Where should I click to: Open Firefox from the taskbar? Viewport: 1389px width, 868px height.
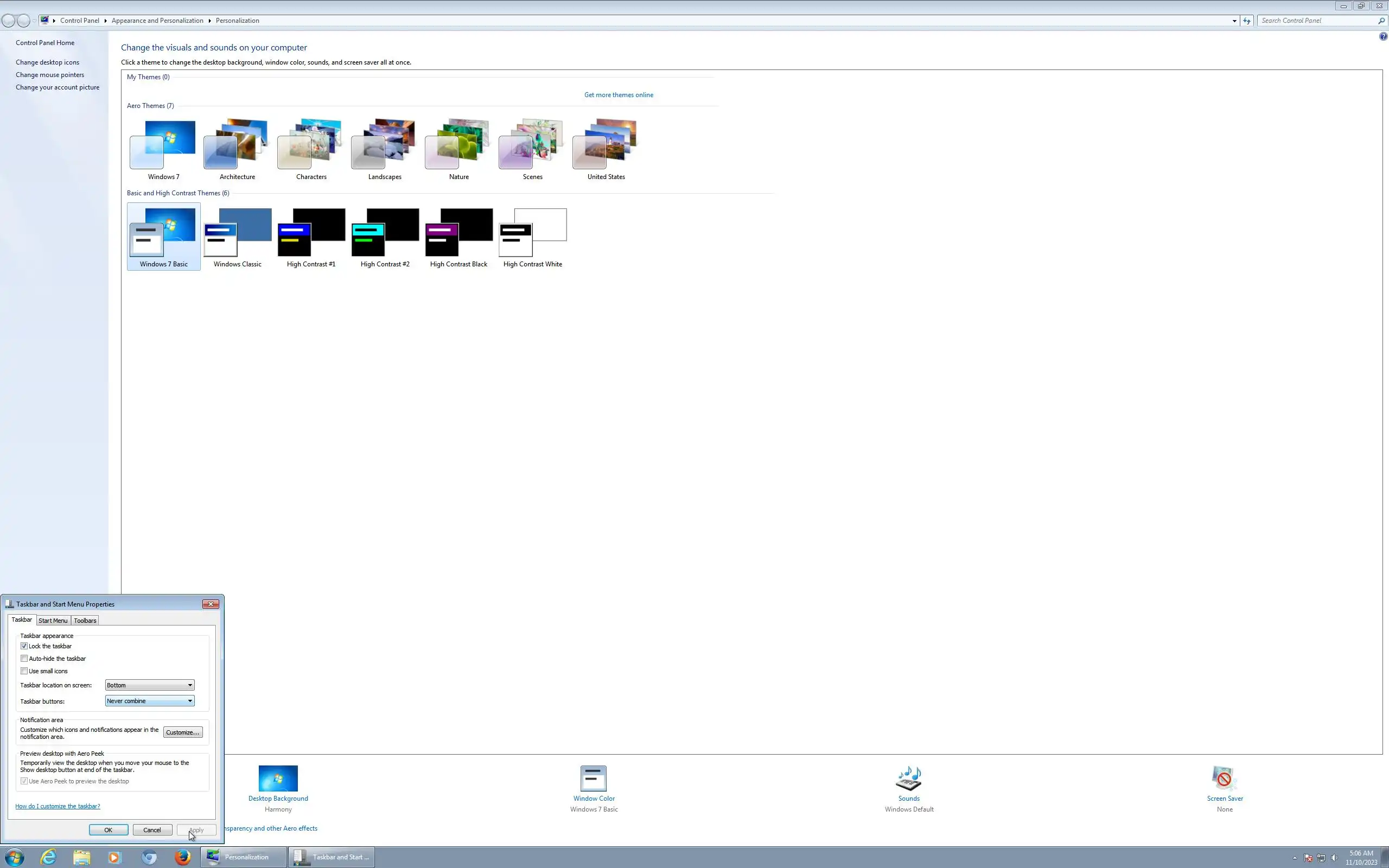pos(182,857)
